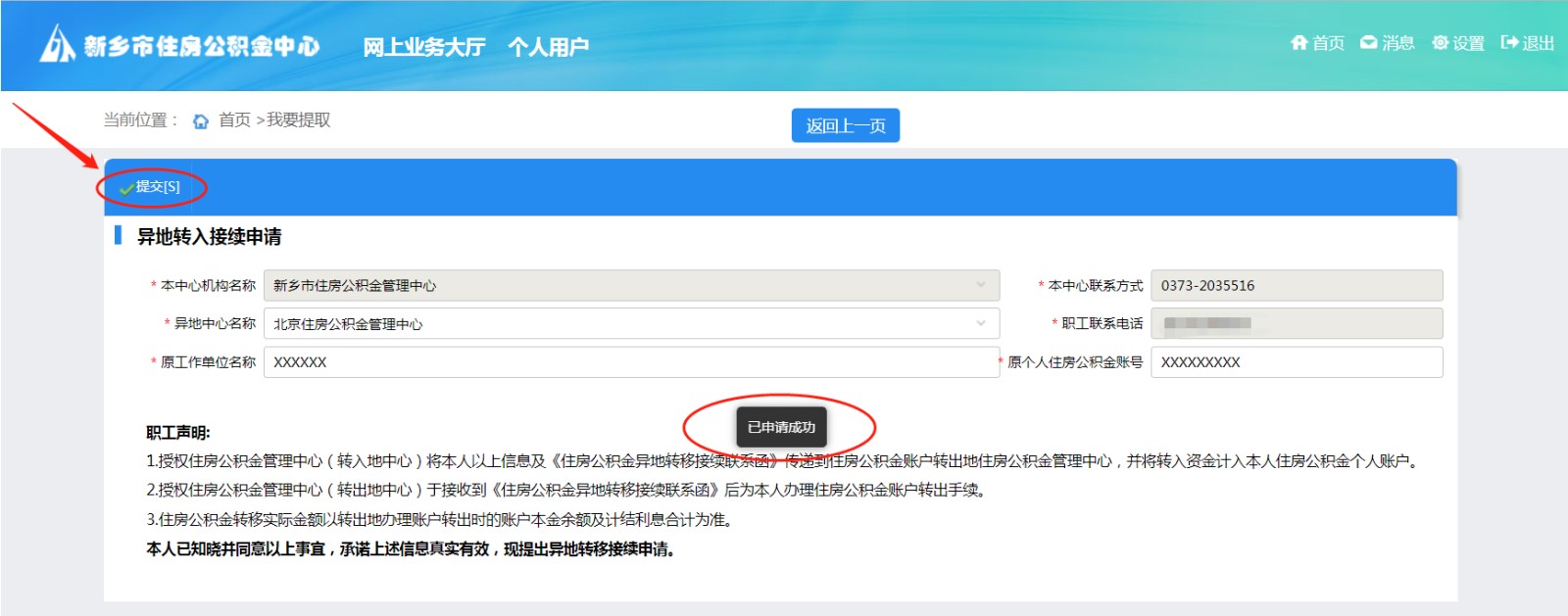The height and width of the screenshot is (616, 1568).
Task: Open the 网上业务大厅 menu item
Action: pyautogui.click(x=423, y=46)
